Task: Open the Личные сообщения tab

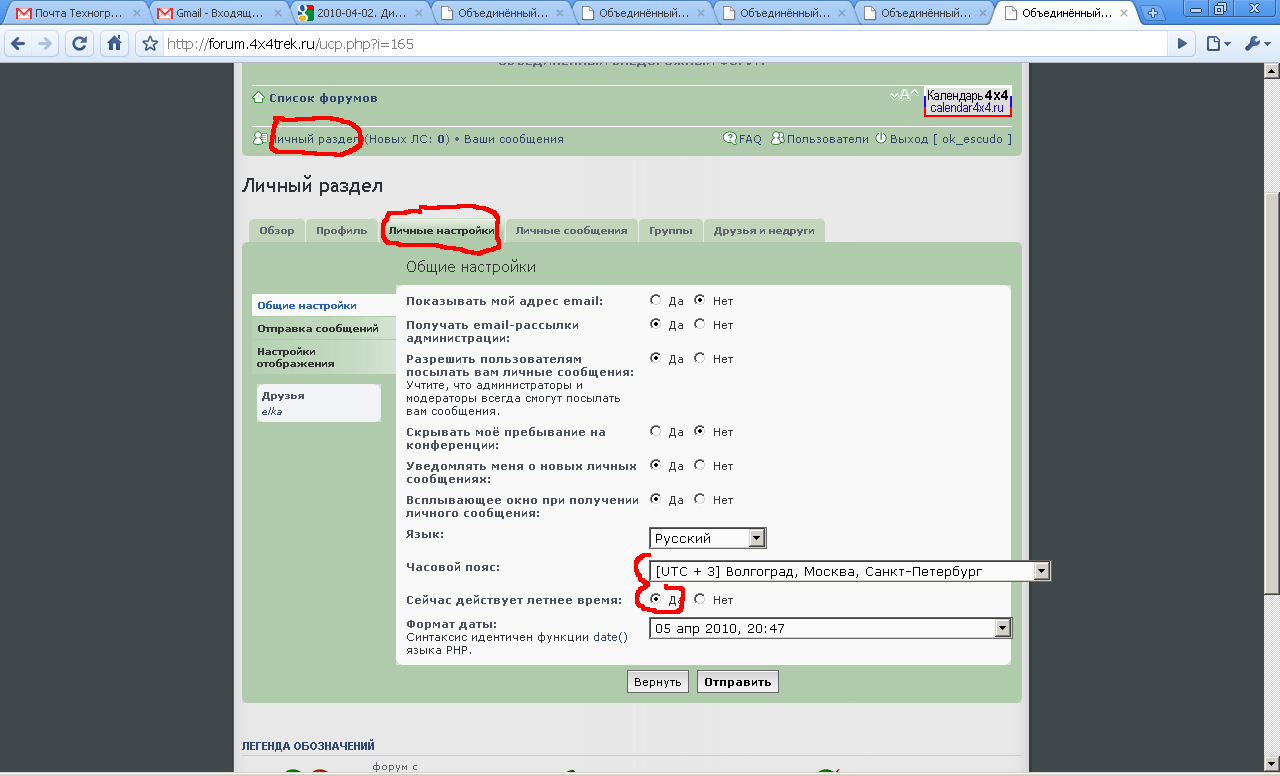Action: pos(571,231)
